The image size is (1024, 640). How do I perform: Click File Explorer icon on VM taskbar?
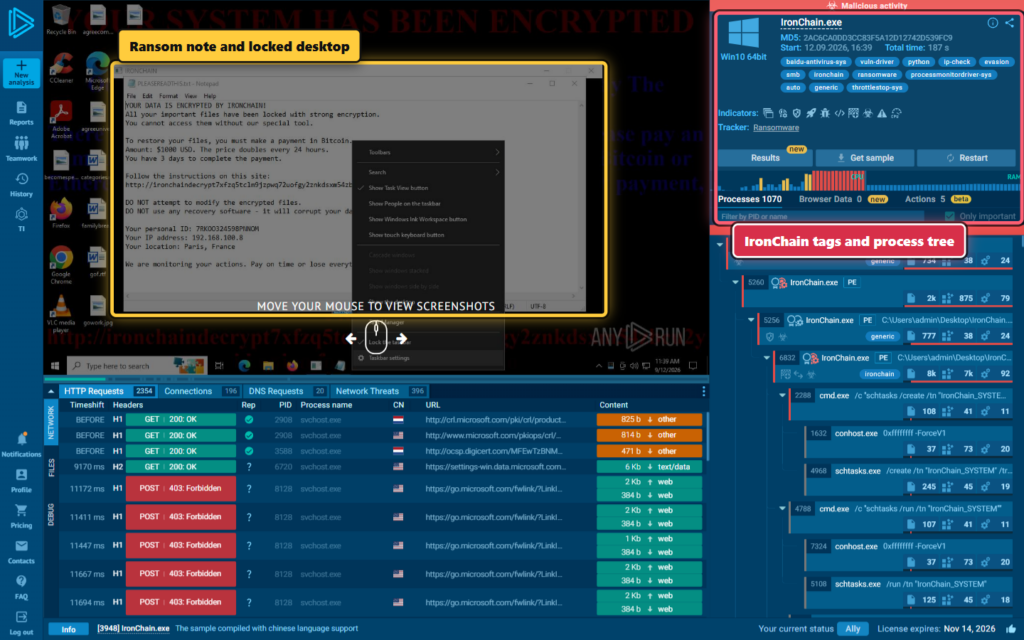[268, 366]
